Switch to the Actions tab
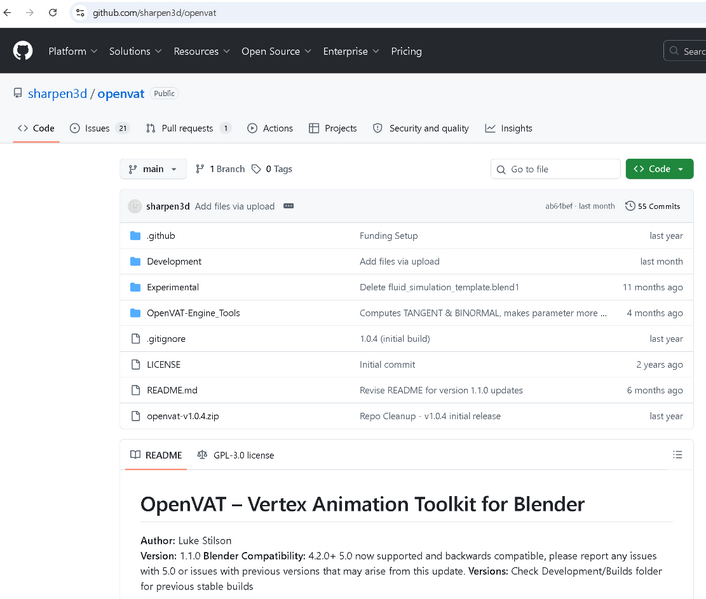 (x=270, y=128)
